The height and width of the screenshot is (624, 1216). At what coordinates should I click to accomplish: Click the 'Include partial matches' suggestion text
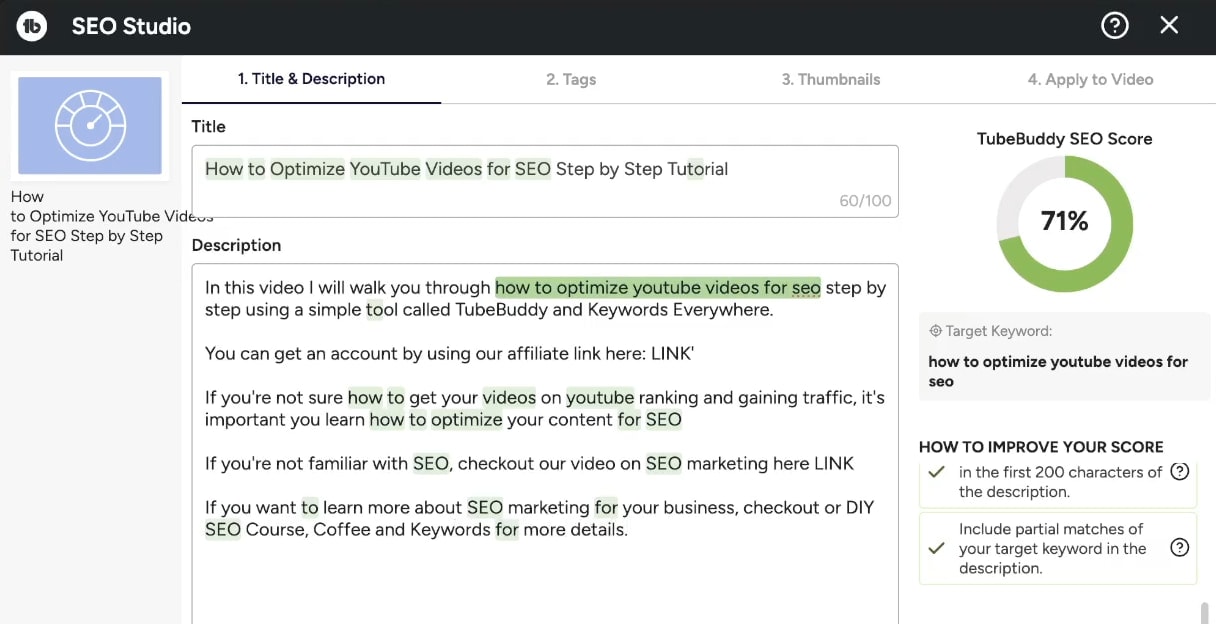coord(1052,548)
